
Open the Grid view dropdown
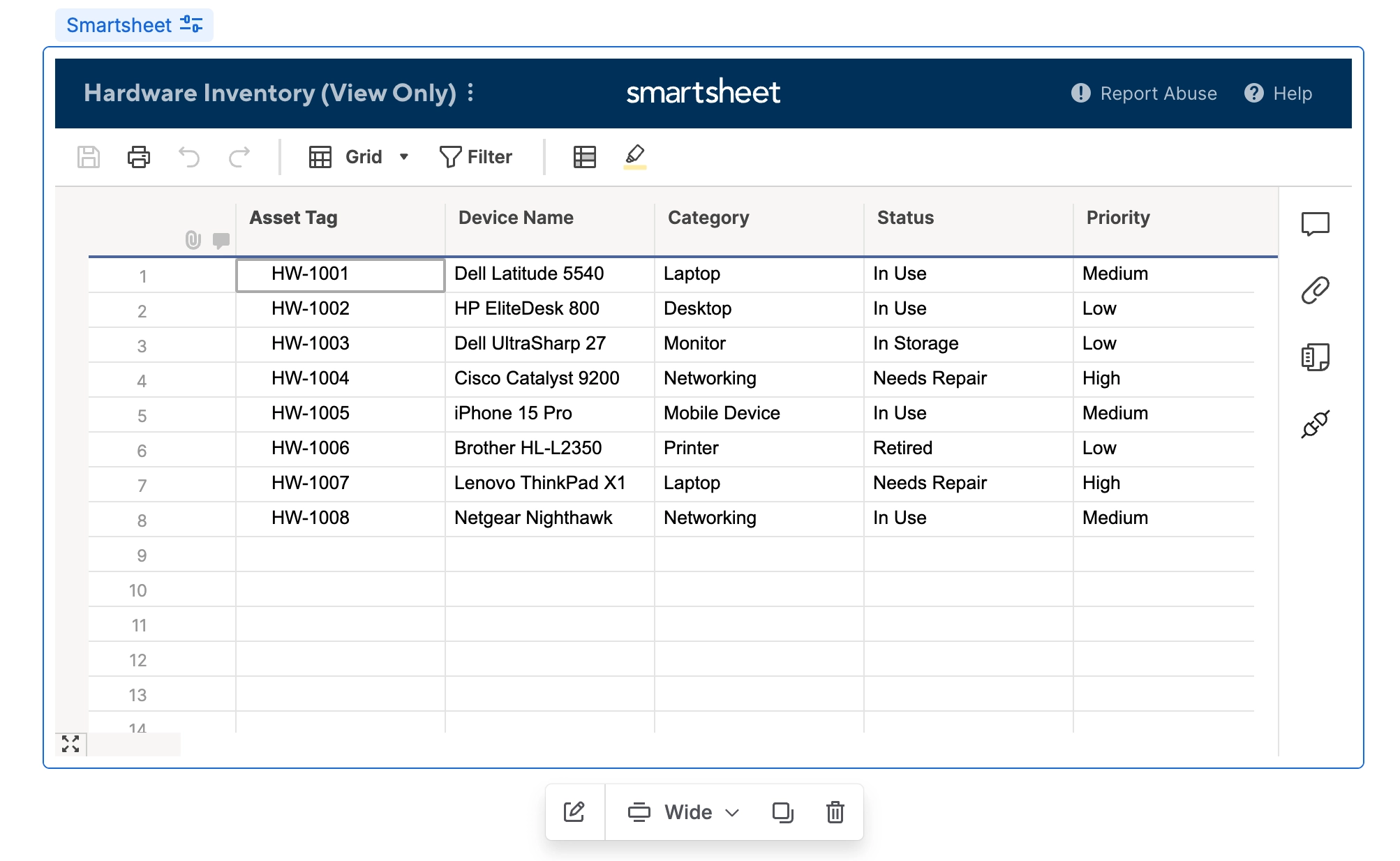359,157
